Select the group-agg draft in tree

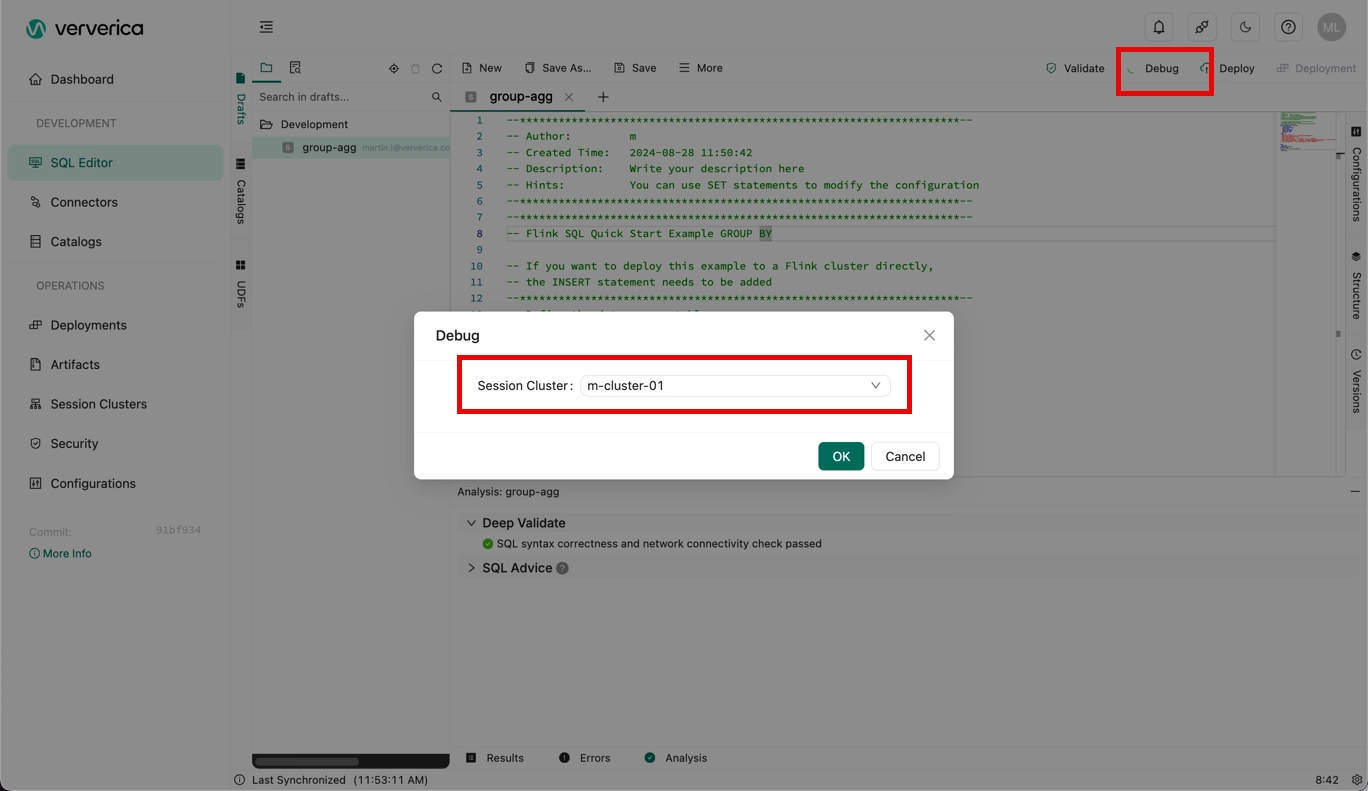tap(350, 147)
